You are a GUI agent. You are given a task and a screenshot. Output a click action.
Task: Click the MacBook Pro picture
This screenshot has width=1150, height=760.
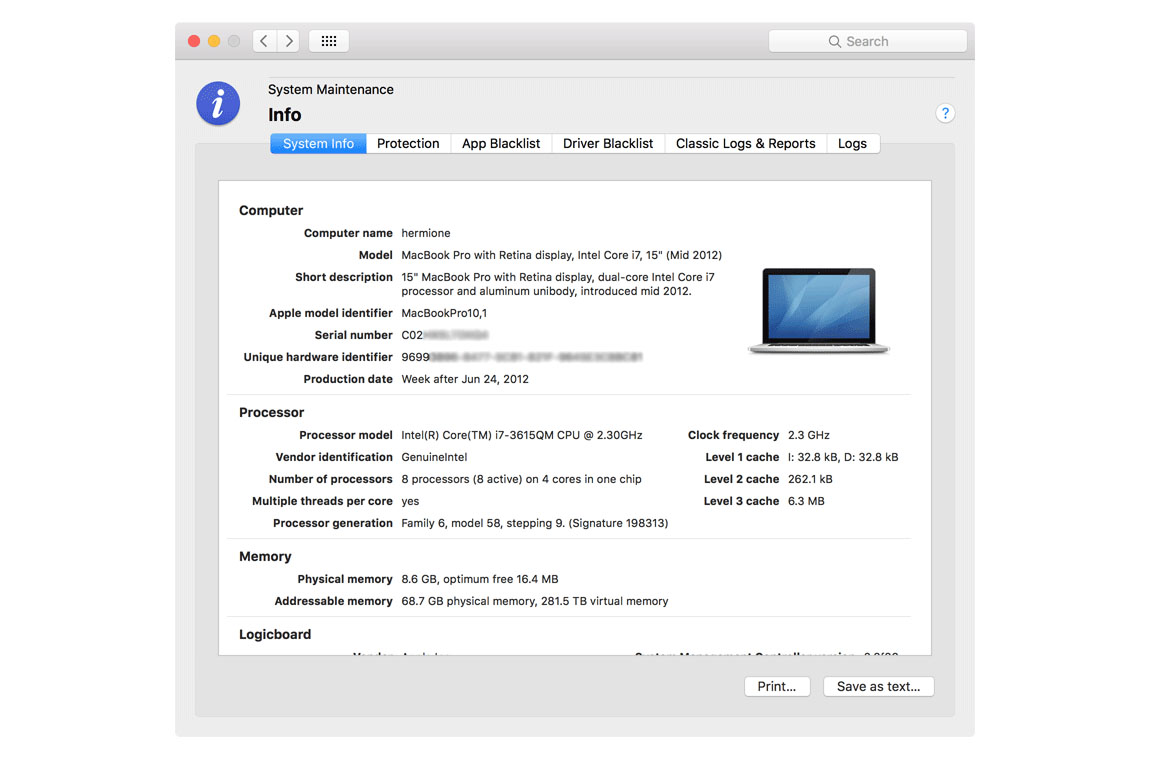[x=818, y=311]
